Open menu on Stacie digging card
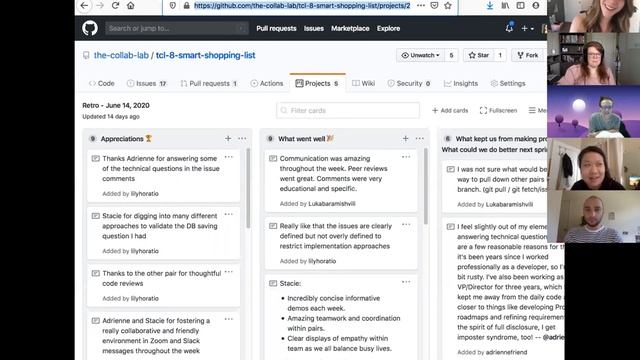The height and width of the screenshot is (360, 640). tap(229, 214)
